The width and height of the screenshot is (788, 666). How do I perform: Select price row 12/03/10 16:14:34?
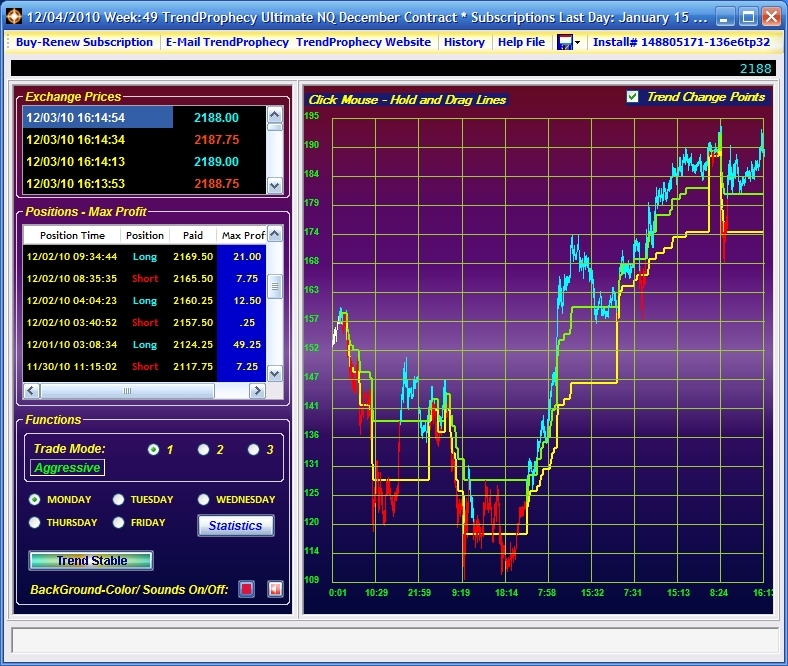tap(145, 140)
